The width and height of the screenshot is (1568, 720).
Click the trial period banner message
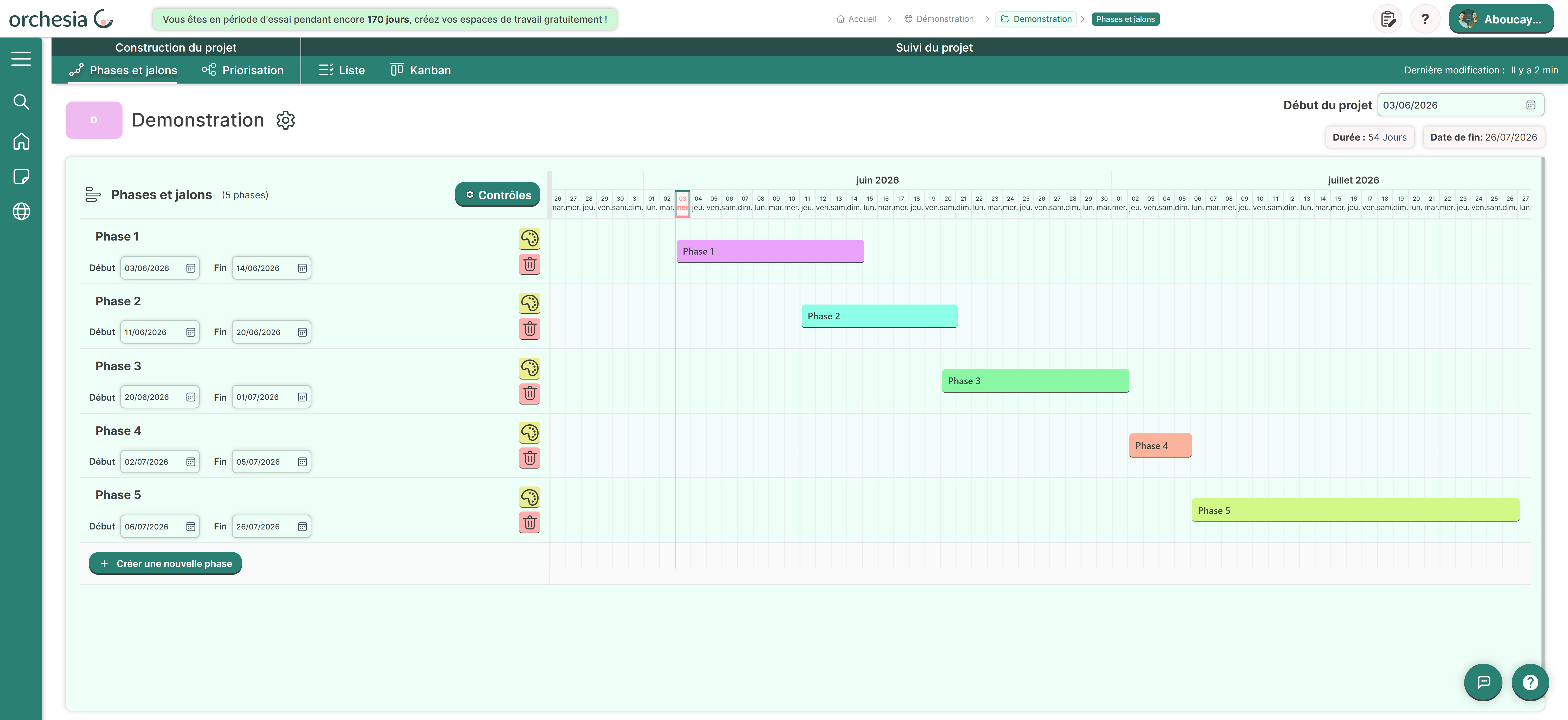click(385, 20)
